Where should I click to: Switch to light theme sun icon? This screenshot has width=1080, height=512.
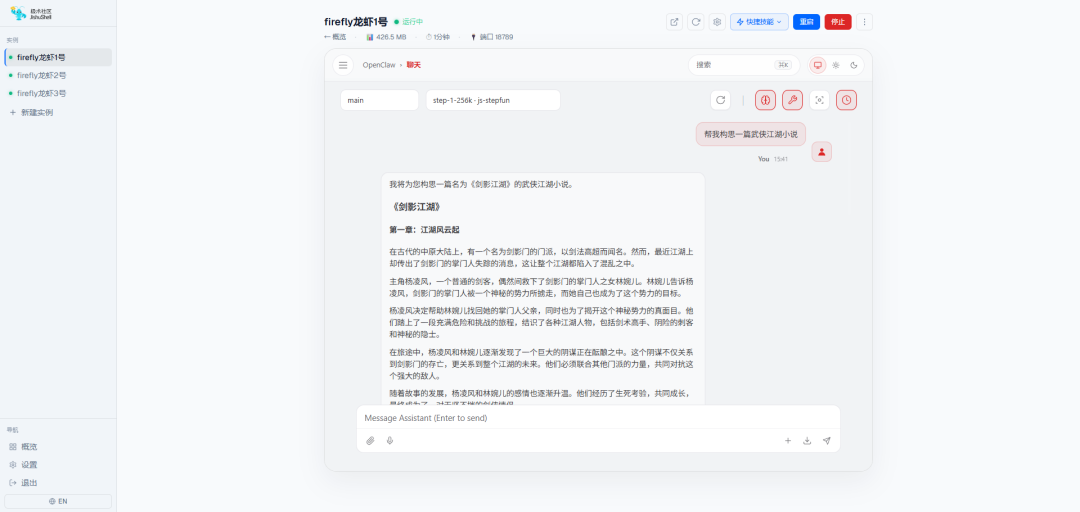point(835,65)
